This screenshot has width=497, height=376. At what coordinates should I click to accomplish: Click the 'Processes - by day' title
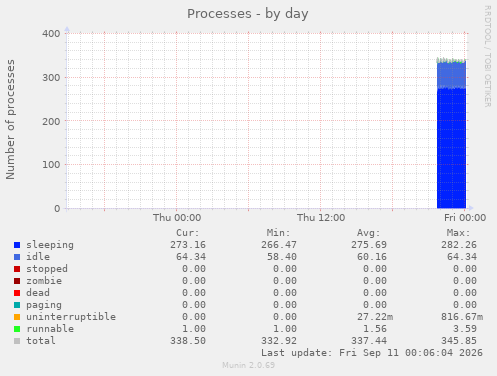pos(248,14)
